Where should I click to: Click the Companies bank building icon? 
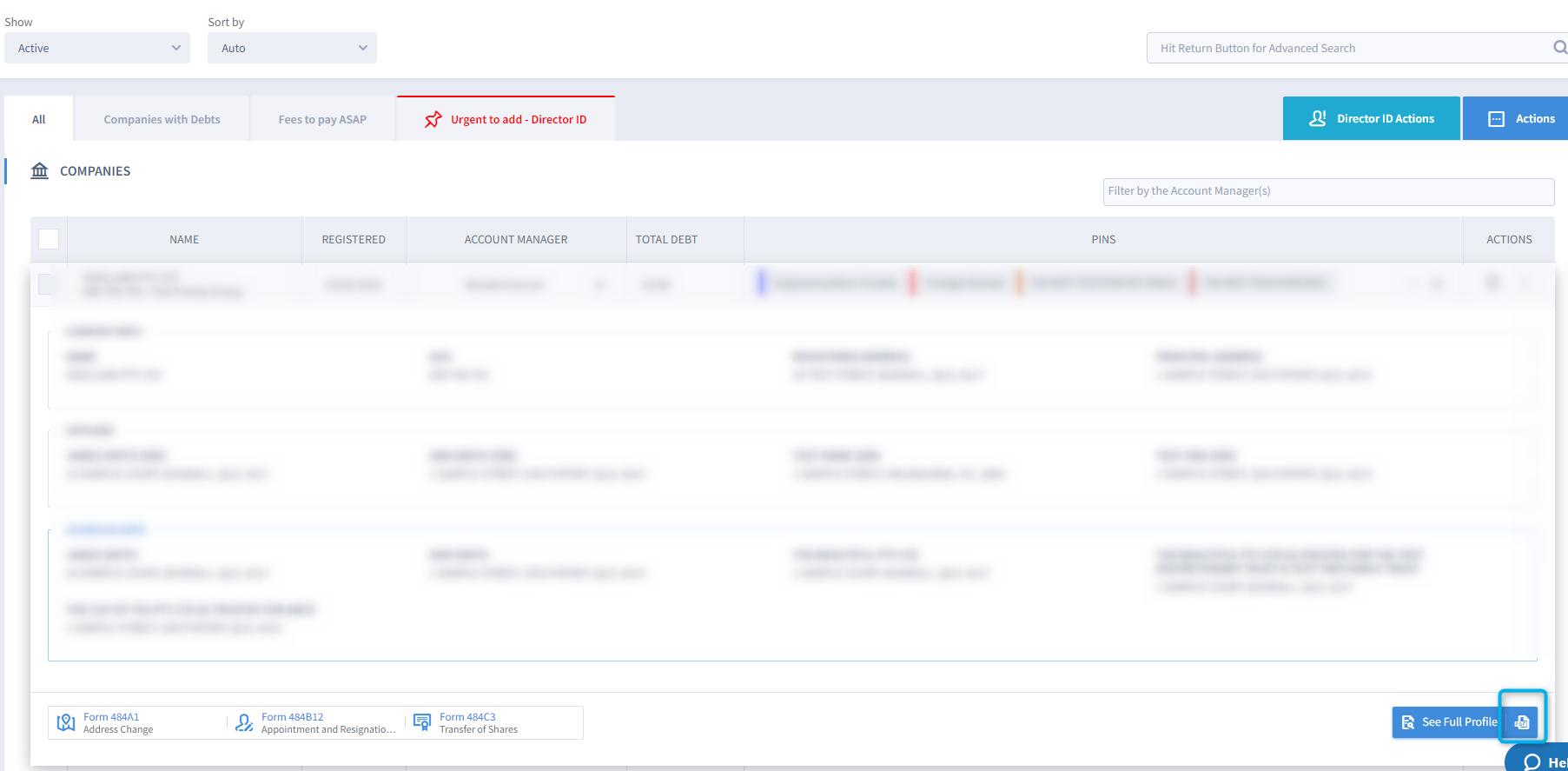tap(40, 170)
